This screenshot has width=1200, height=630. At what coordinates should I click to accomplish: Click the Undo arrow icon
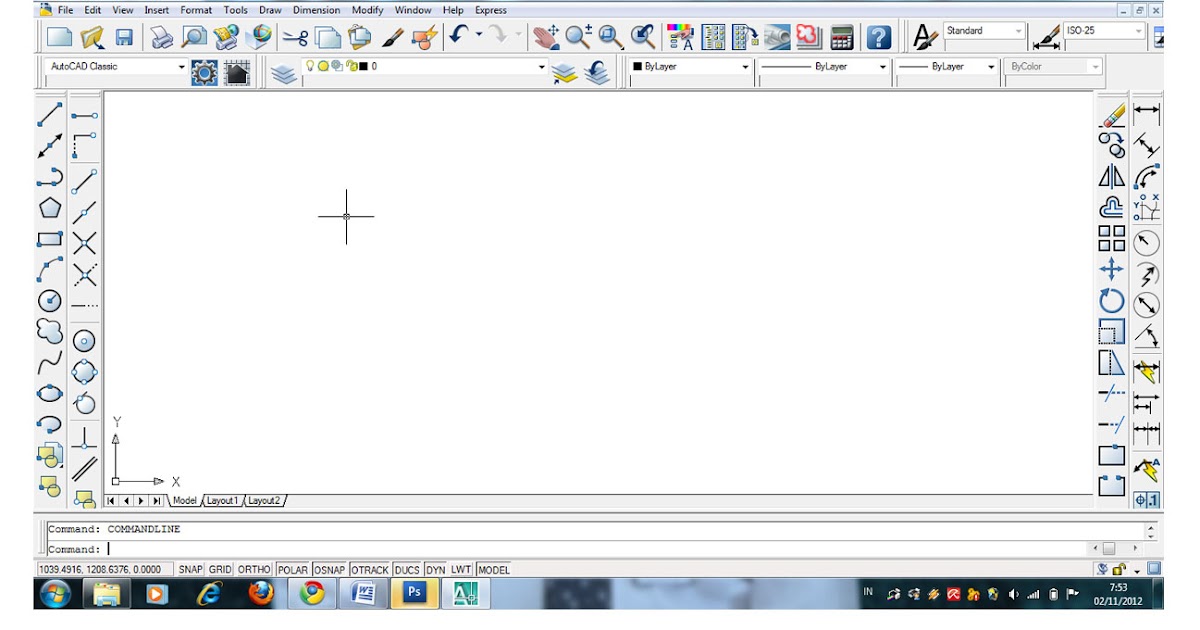[458, 36]
